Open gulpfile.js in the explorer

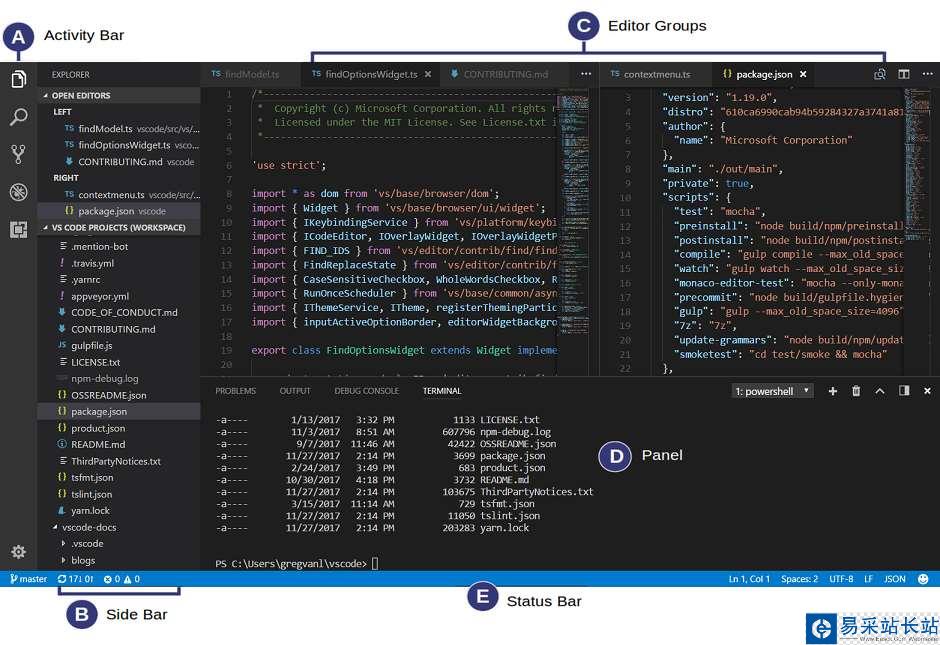pos(119,346)
